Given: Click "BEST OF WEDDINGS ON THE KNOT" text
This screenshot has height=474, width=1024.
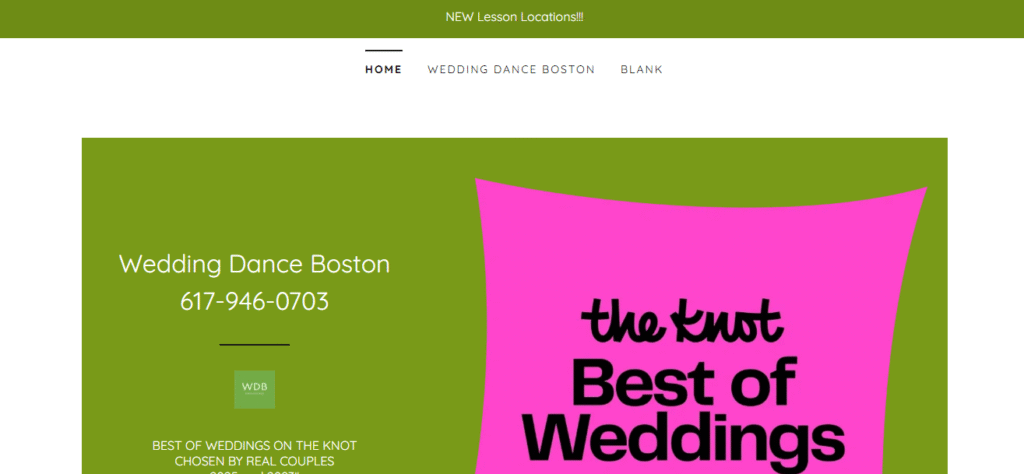Looking at the screenshot, I should click(x=254, y=445).
